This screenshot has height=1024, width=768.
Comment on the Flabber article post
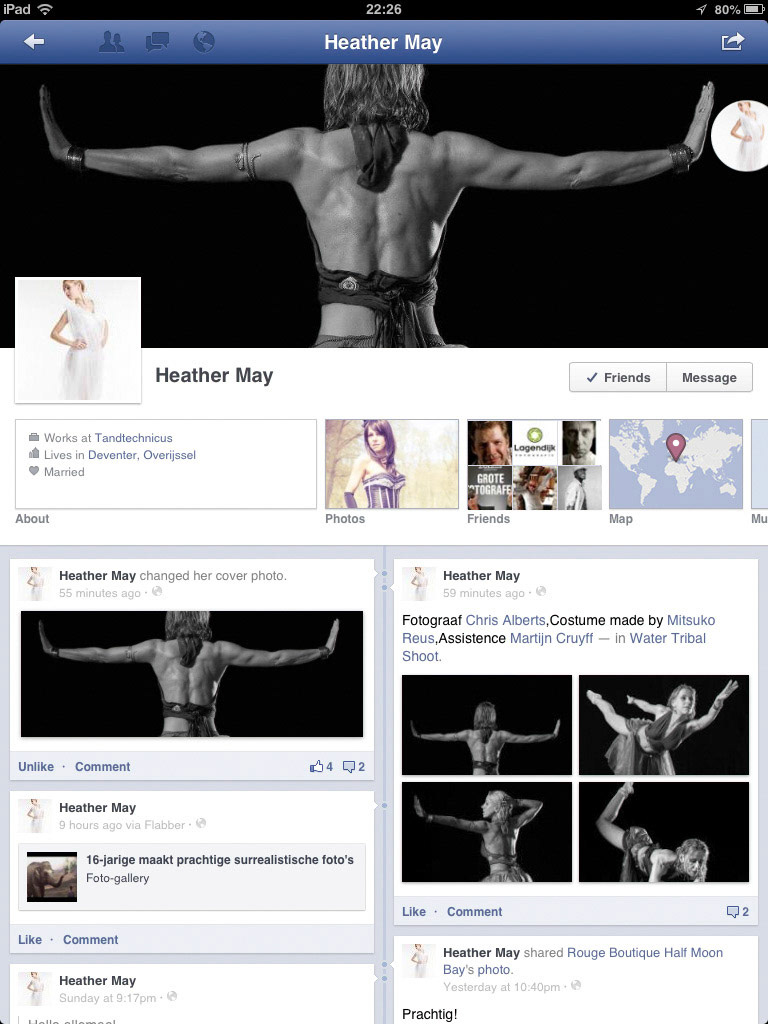click(x=91, y=940)
